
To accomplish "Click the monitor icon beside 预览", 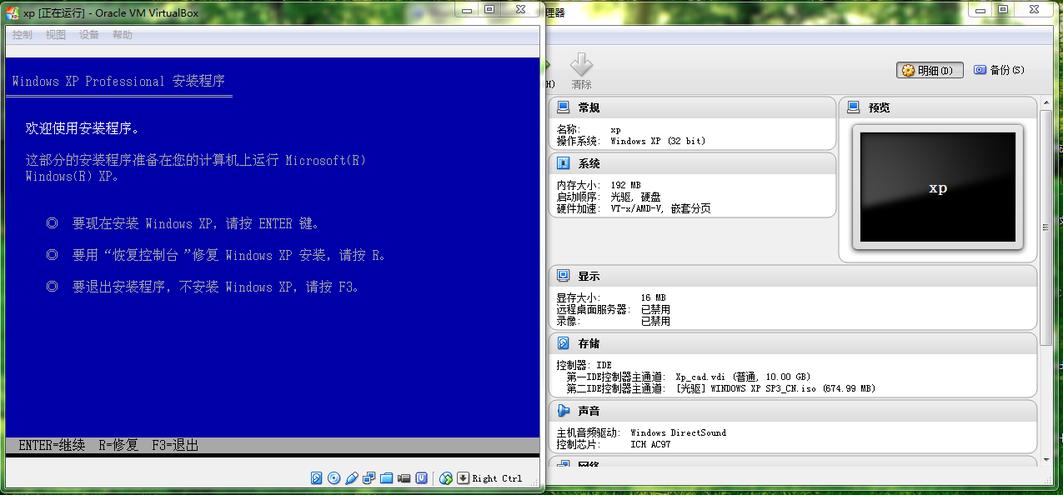I will (x=854, y=108).
